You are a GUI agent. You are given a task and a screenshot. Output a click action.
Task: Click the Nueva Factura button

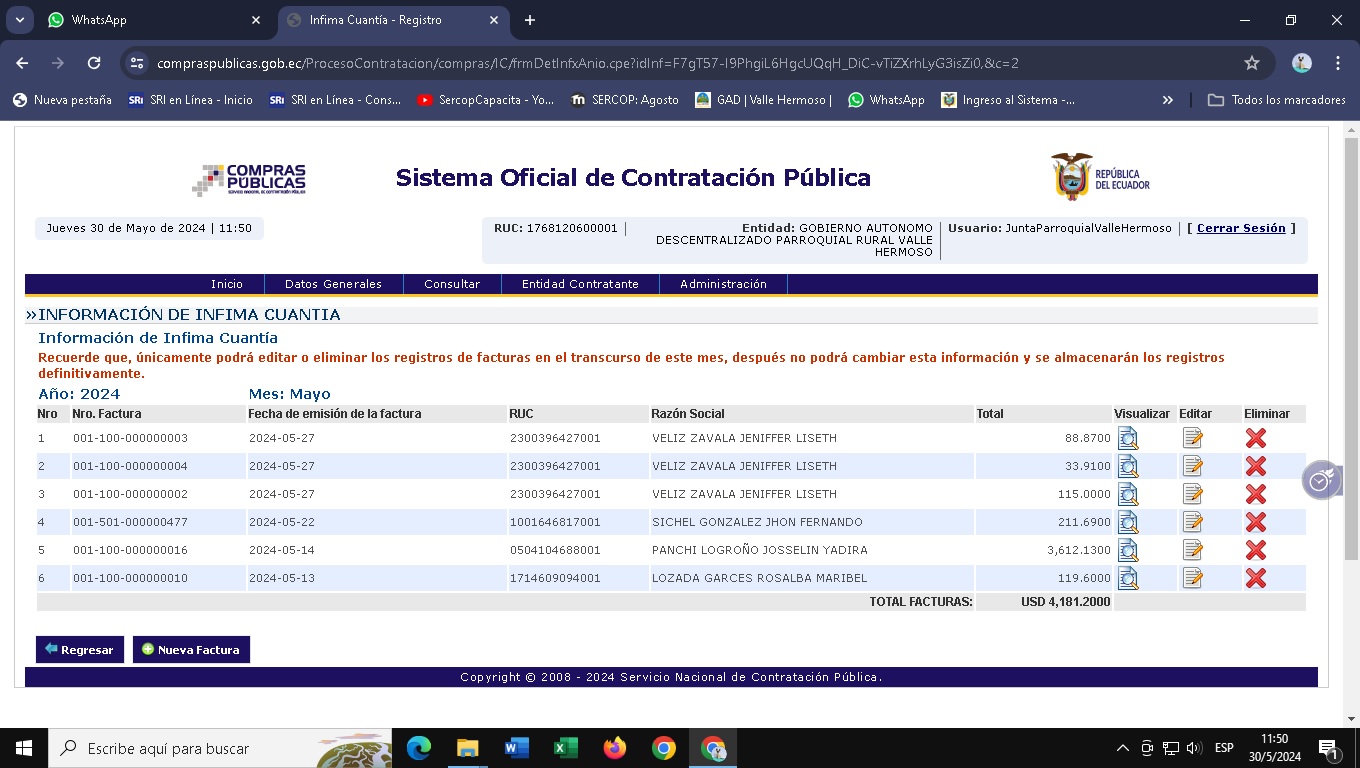pyautogui.click(x=191, y=650)
